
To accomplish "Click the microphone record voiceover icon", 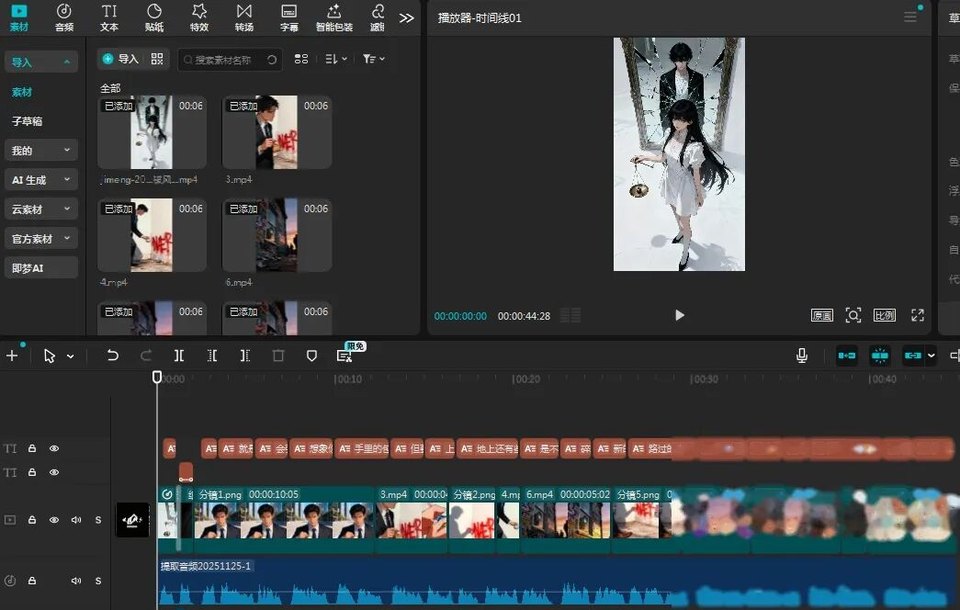I will (801, 355).
